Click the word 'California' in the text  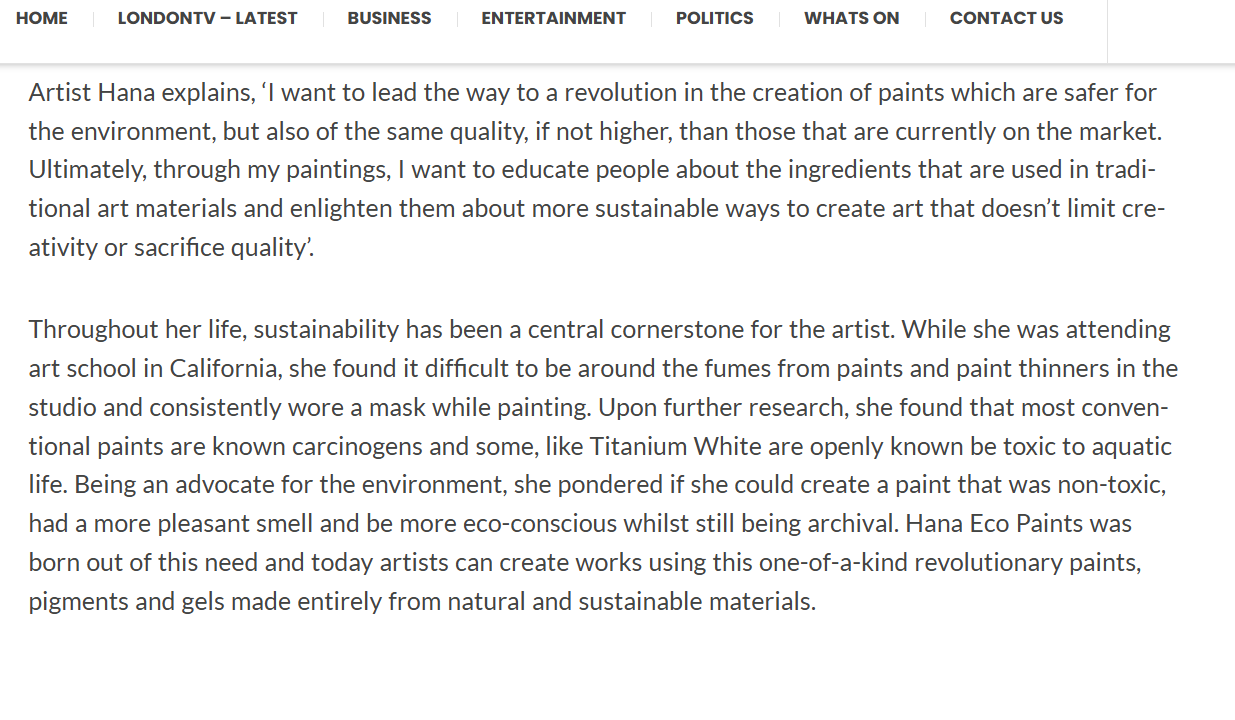[222, 368]
